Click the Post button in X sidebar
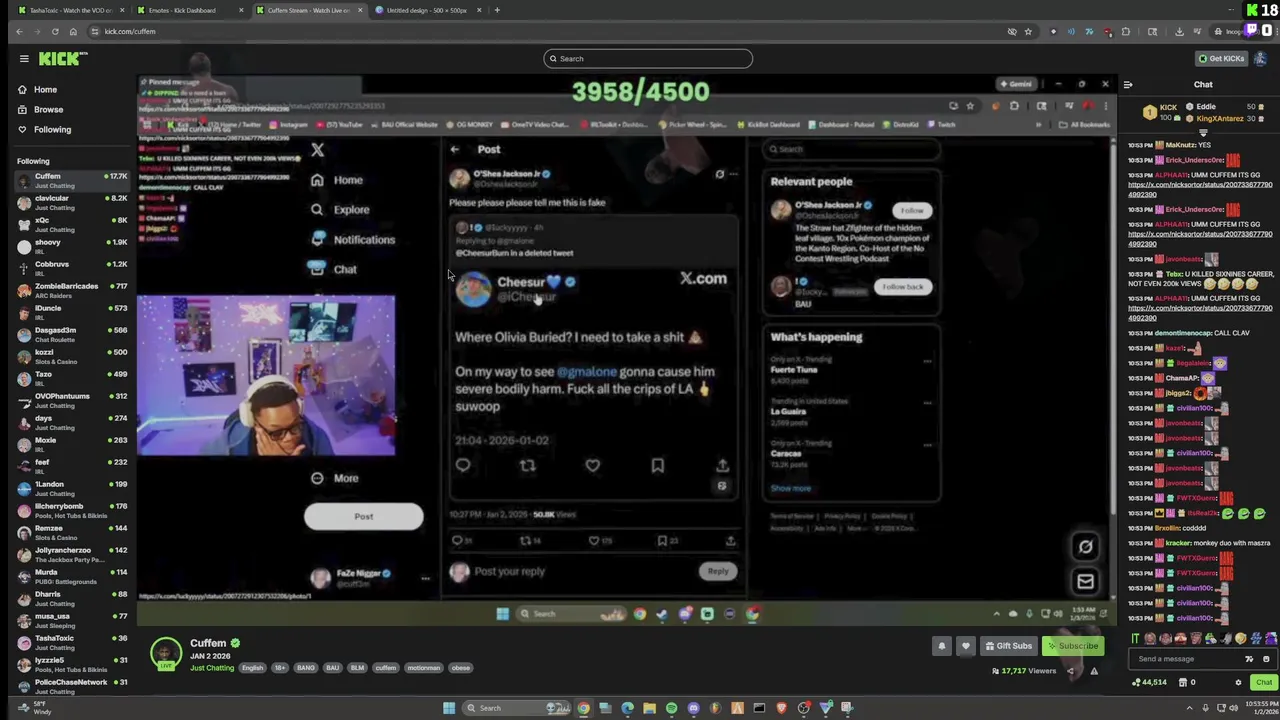 click(363, 516)
